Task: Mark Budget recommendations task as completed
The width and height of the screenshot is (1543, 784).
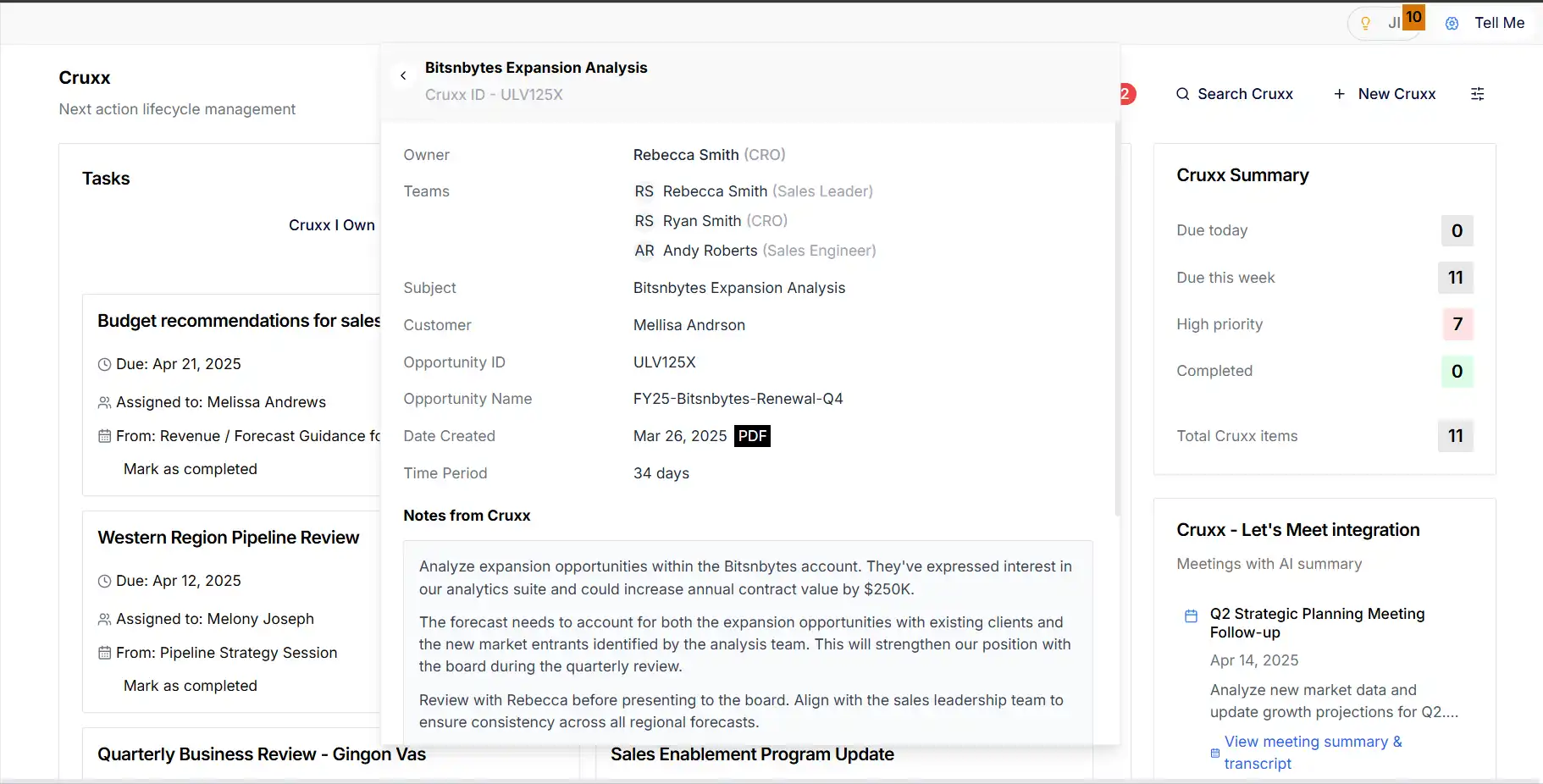Action: pos(190,469)
